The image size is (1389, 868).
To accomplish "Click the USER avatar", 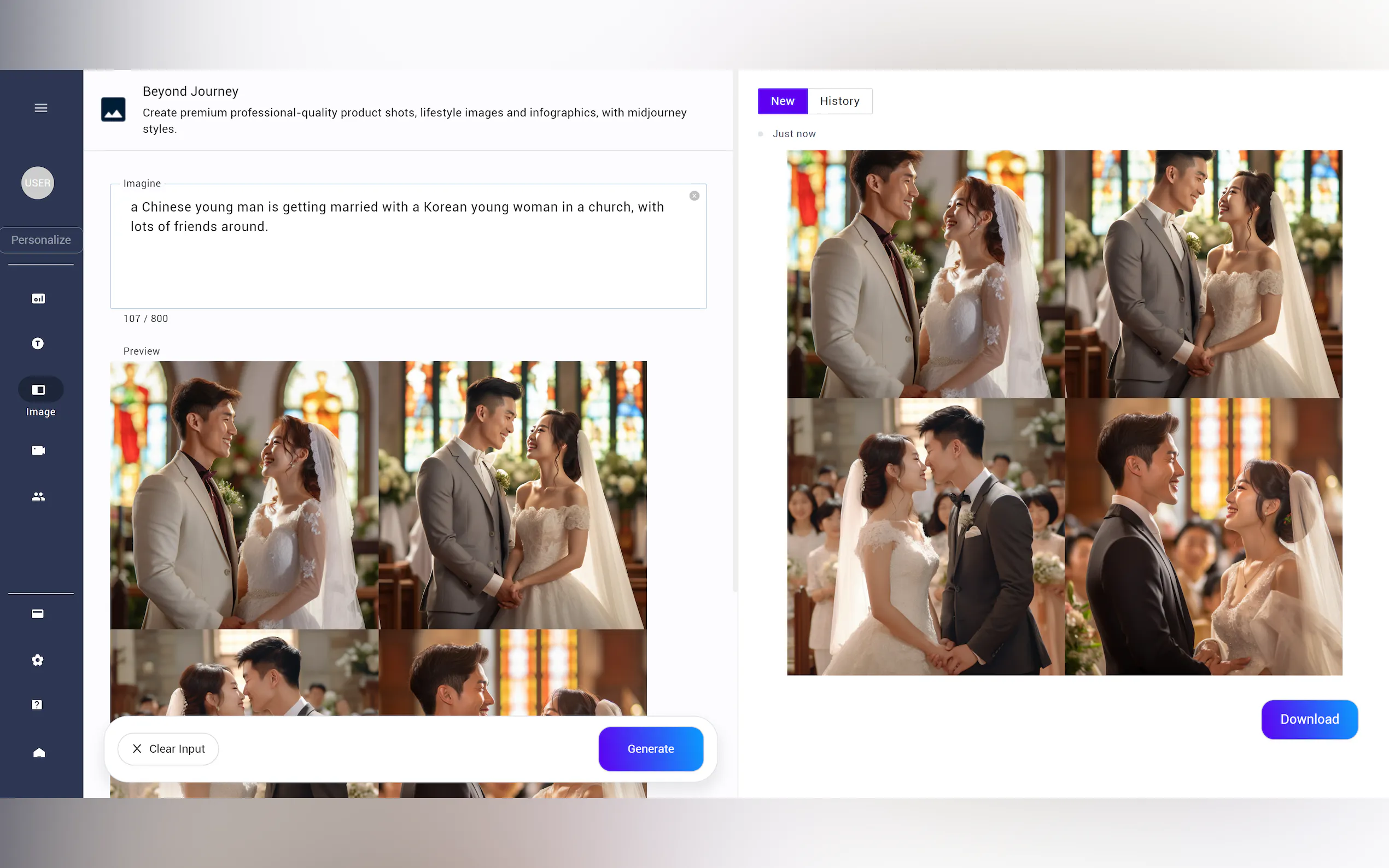I will 38,183.
